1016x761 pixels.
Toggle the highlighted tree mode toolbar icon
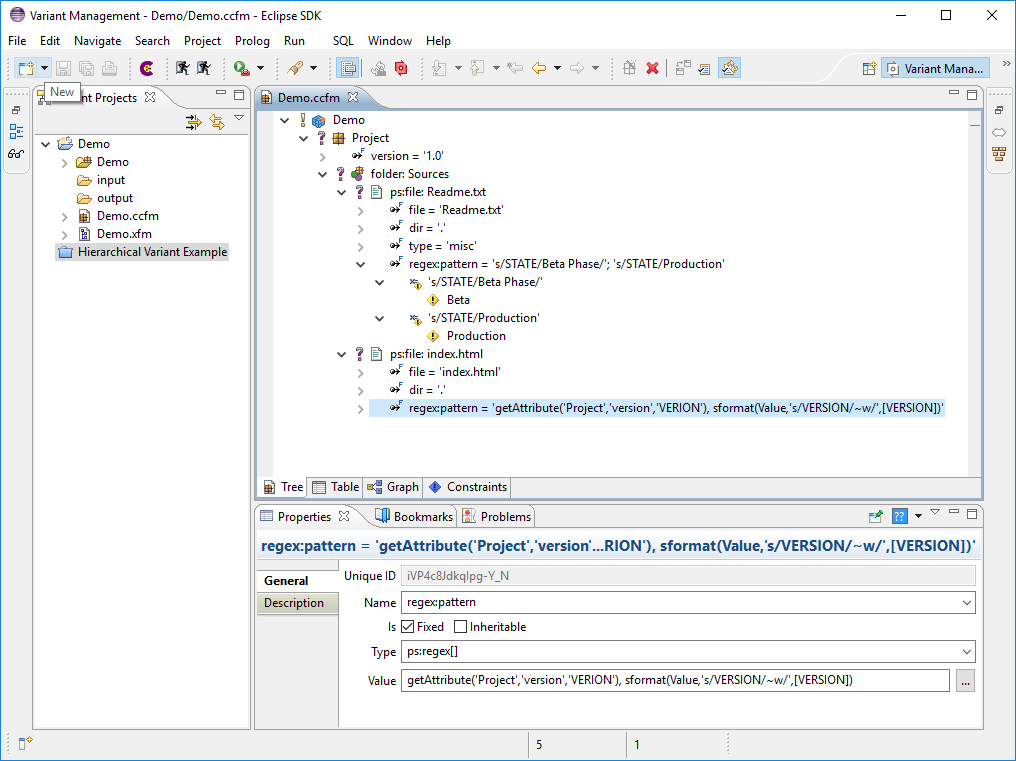tap(730, 68)
